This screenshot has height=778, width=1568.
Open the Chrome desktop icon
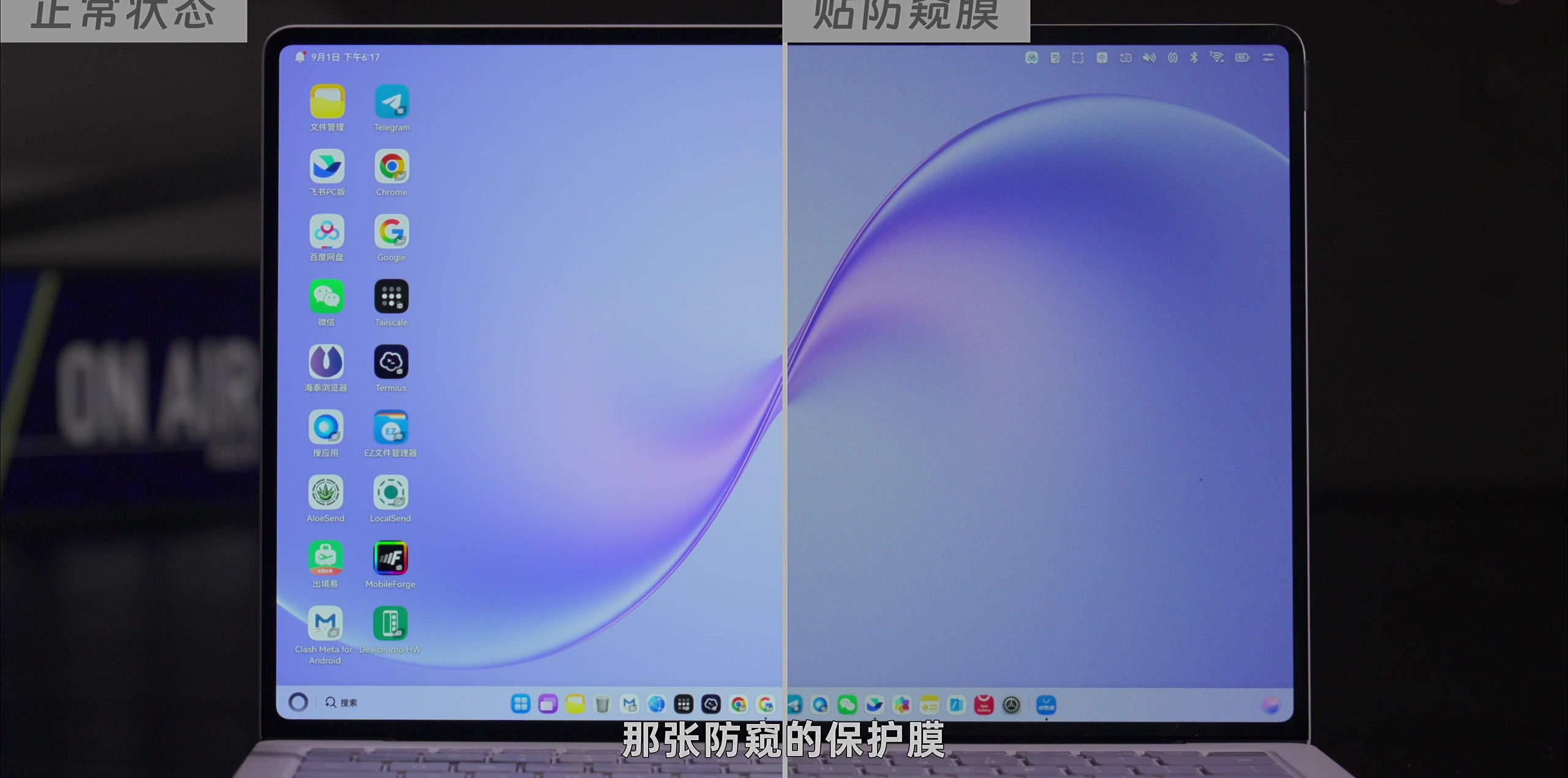tap(392, 167)
